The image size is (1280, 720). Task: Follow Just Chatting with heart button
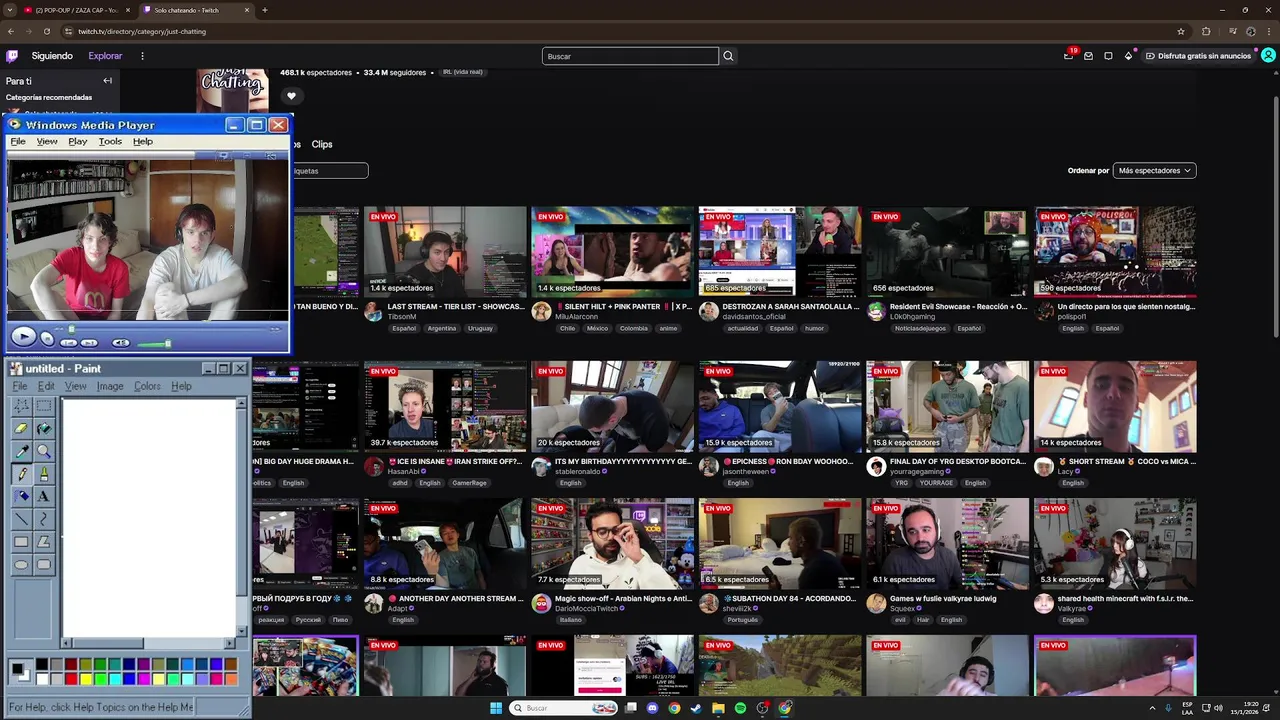pos(291,96)
